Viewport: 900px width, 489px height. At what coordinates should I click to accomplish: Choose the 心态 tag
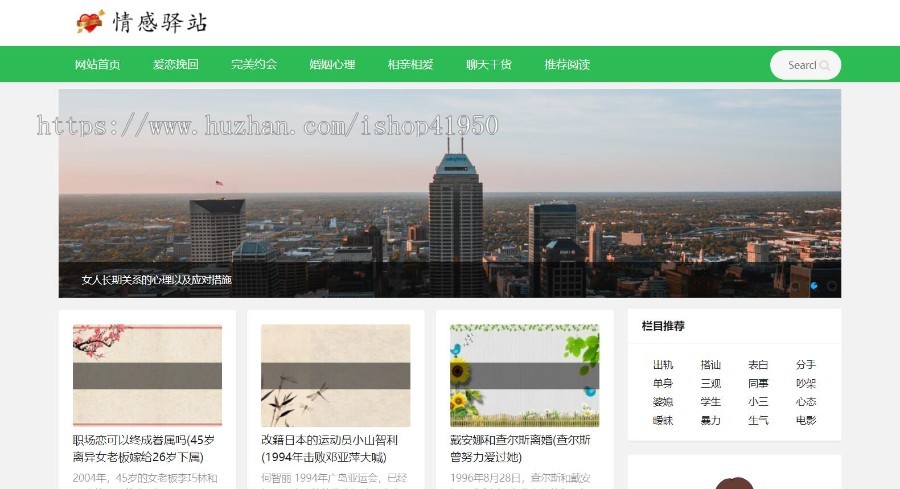pos(806,402)
